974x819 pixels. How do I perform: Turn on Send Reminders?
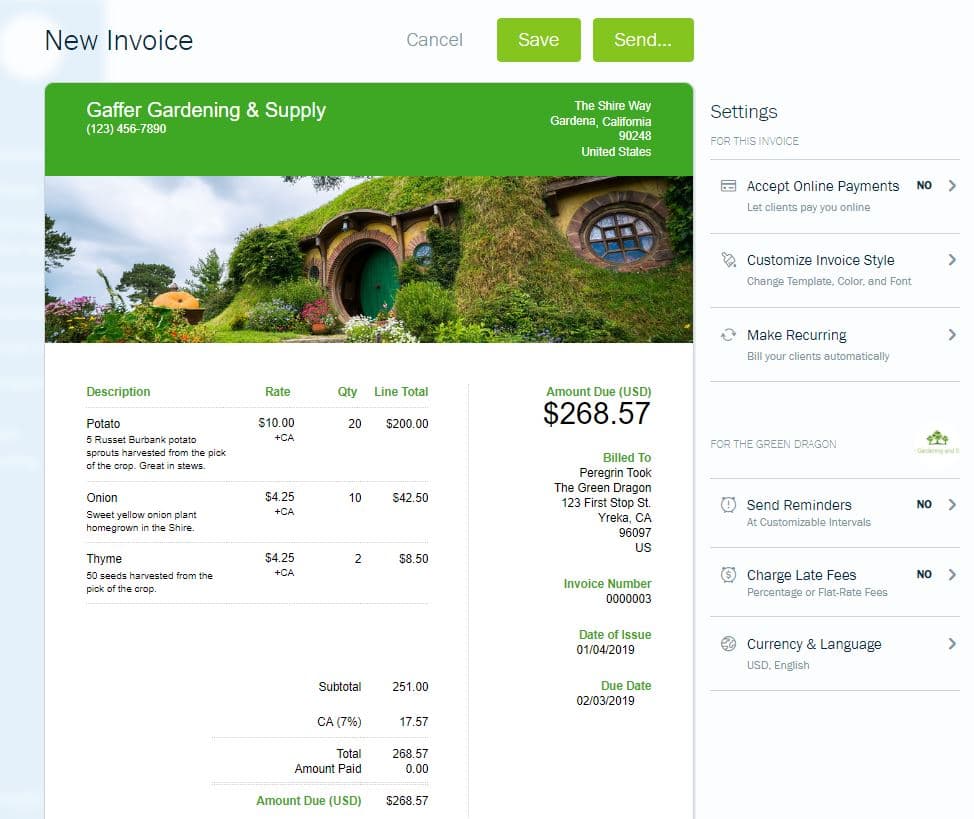(924, 504)
